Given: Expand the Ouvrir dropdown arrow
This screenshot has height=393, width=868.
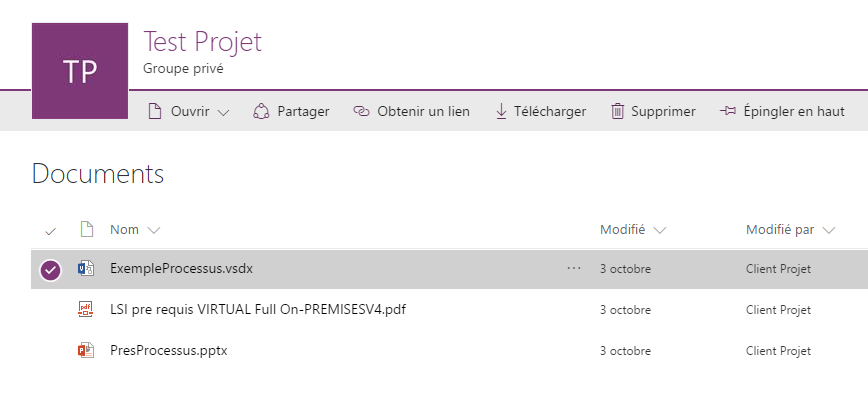Looking at the screenshot, I should pos(223,112).
